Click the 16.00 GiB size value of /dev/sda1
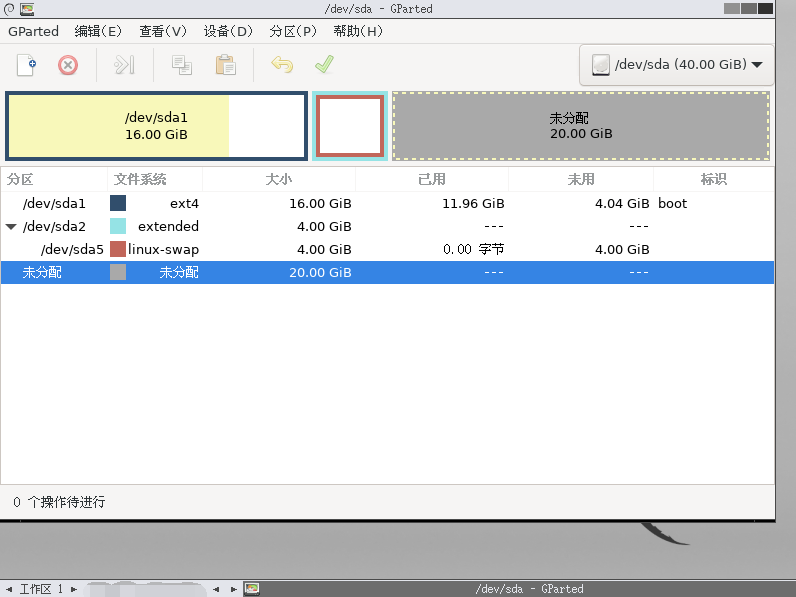Image resolution: width=796 pixels, height=597 pixels. [320, 204]
